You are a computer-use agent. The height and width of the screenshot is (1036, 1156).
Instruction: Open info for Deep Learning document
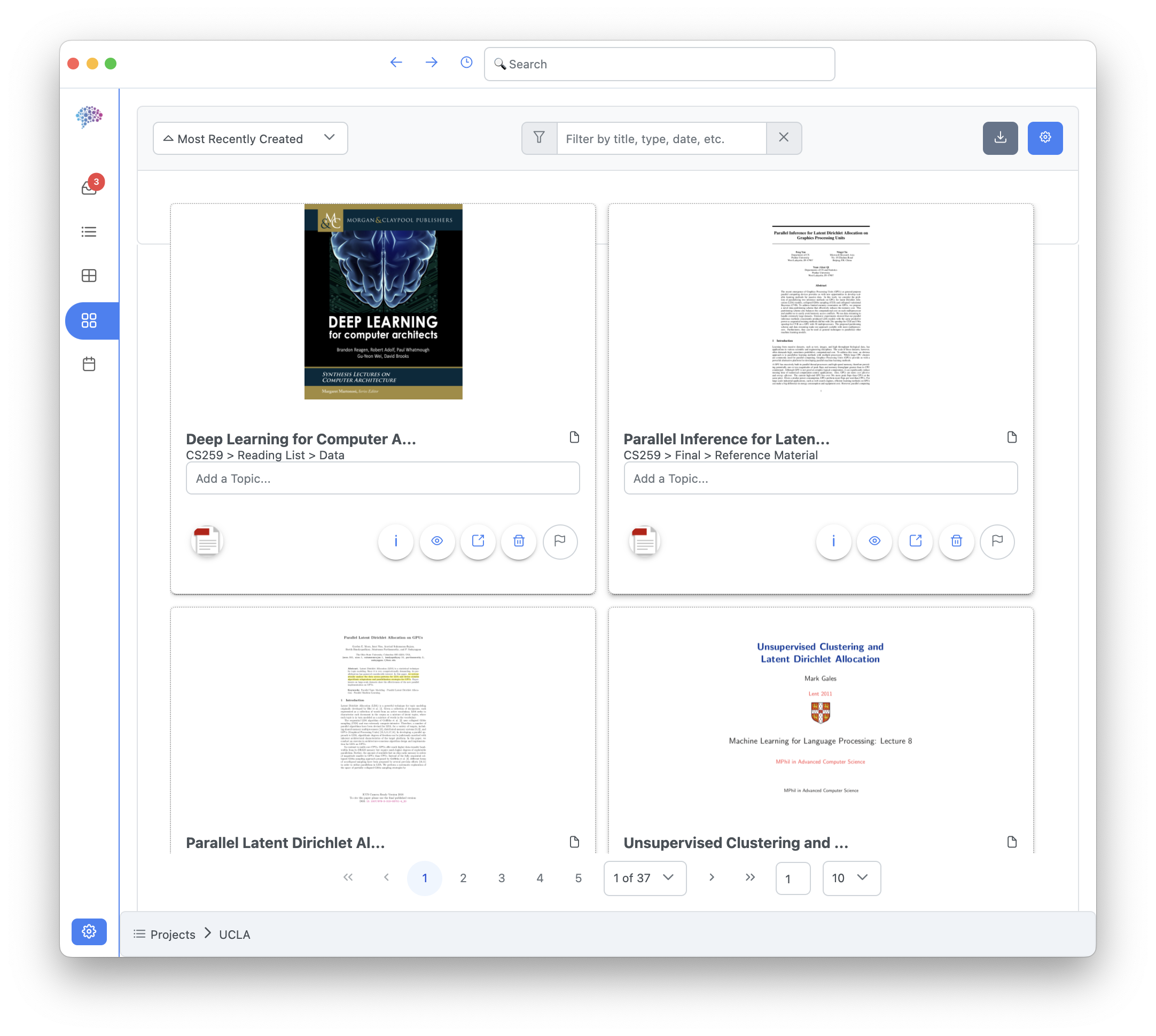(x=396, y=541)
